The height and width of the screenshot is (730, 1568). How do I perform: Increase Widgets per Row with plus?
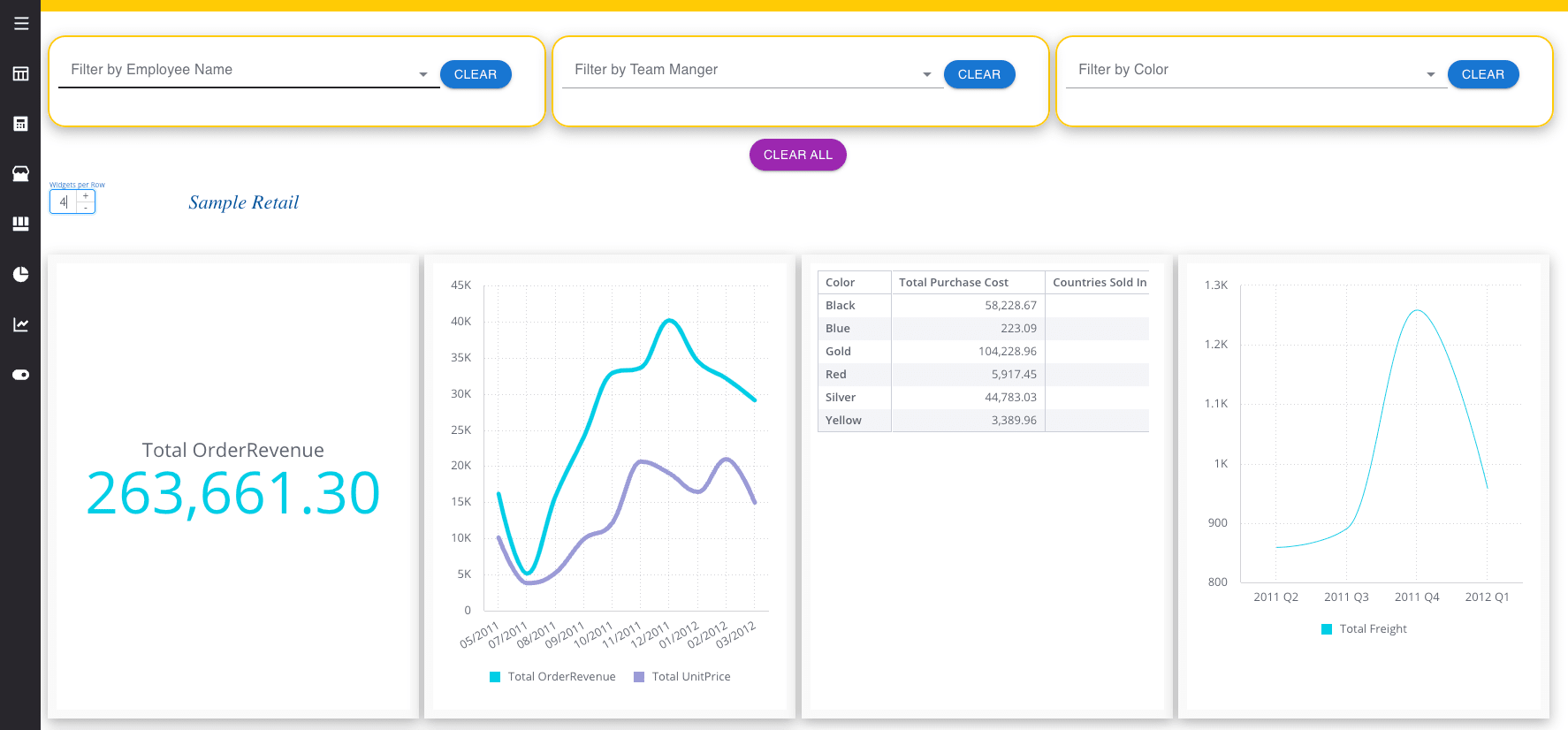tap(86, 196)
